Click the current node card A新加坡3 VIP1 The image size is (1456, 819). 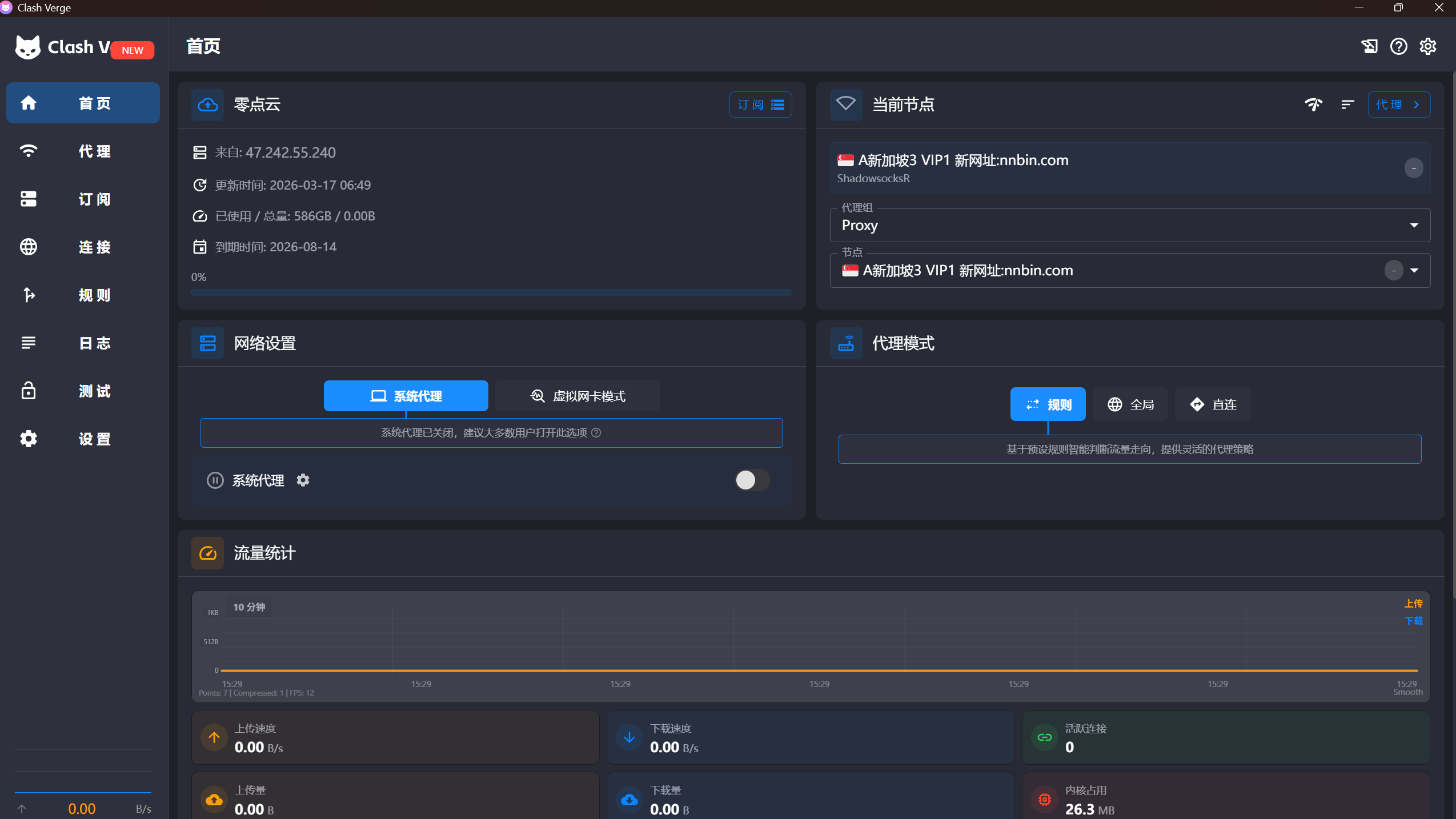tap(1130, 168)
